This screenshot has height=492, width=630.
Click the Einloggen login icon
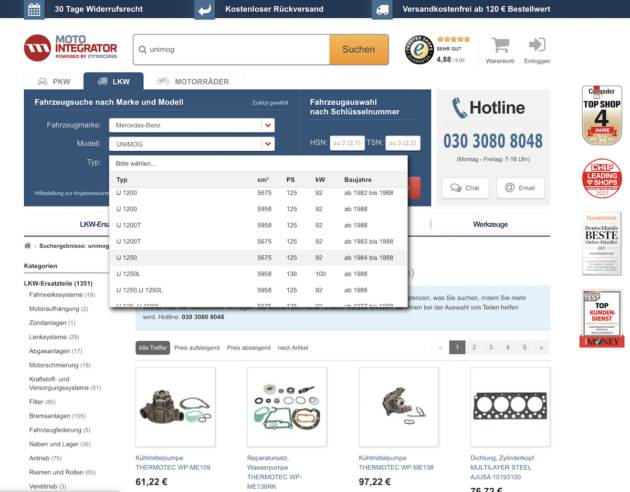pyautogui.click(x=537, y=47)
